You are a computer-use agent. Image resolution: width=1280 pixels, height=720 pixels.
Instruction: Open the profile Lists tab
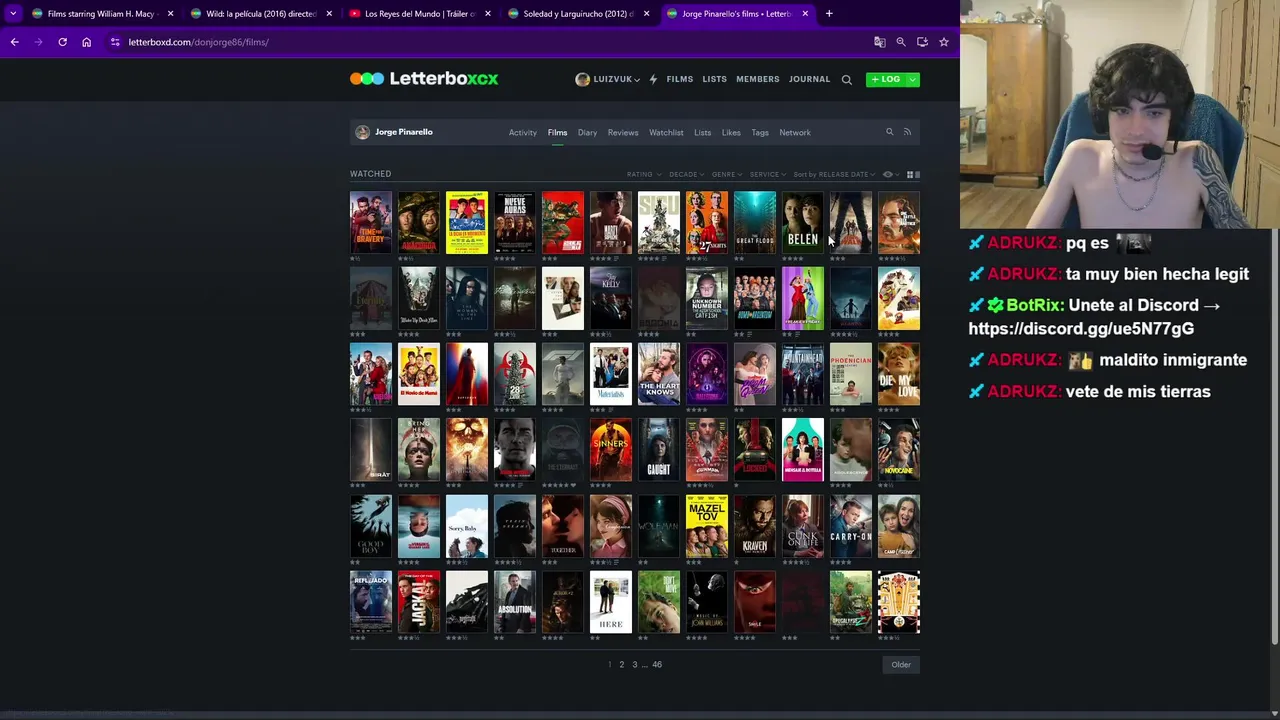point(703,132)
